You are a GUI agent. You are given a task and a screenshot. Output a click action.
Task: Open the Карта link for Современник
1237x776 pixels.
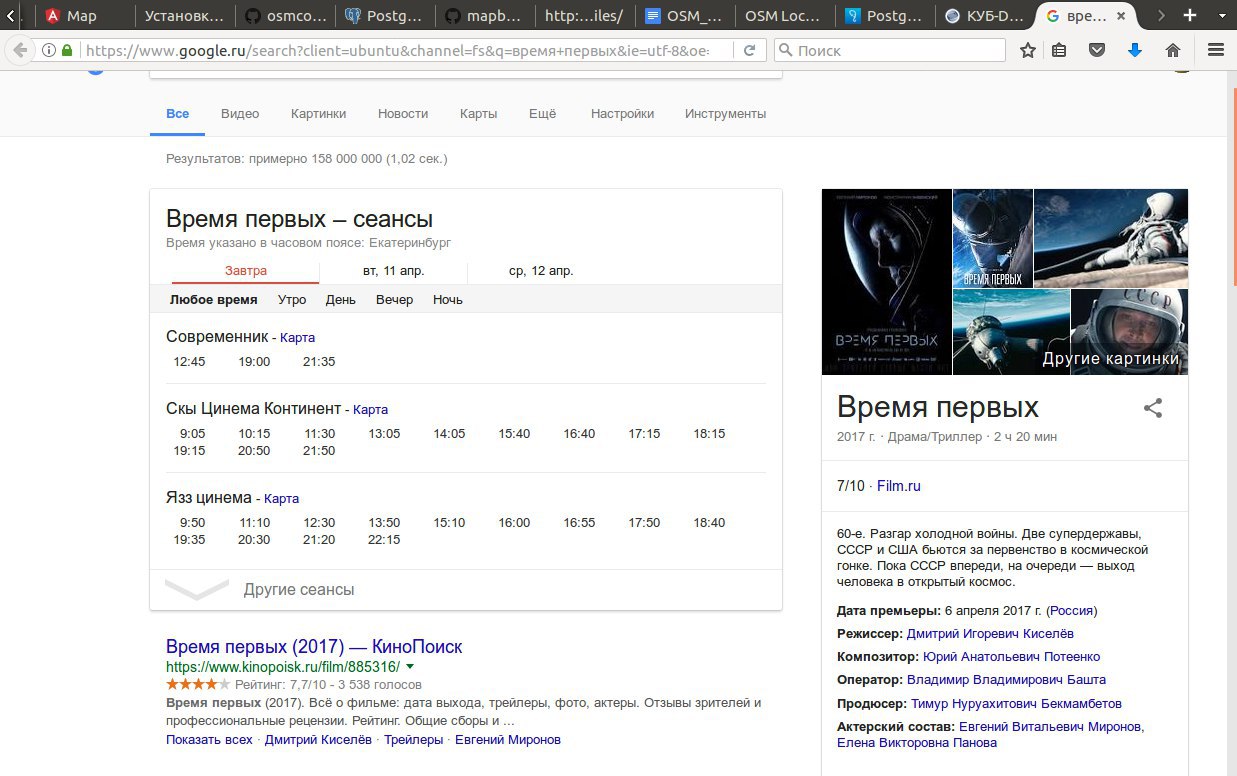(x=298, y=338)
